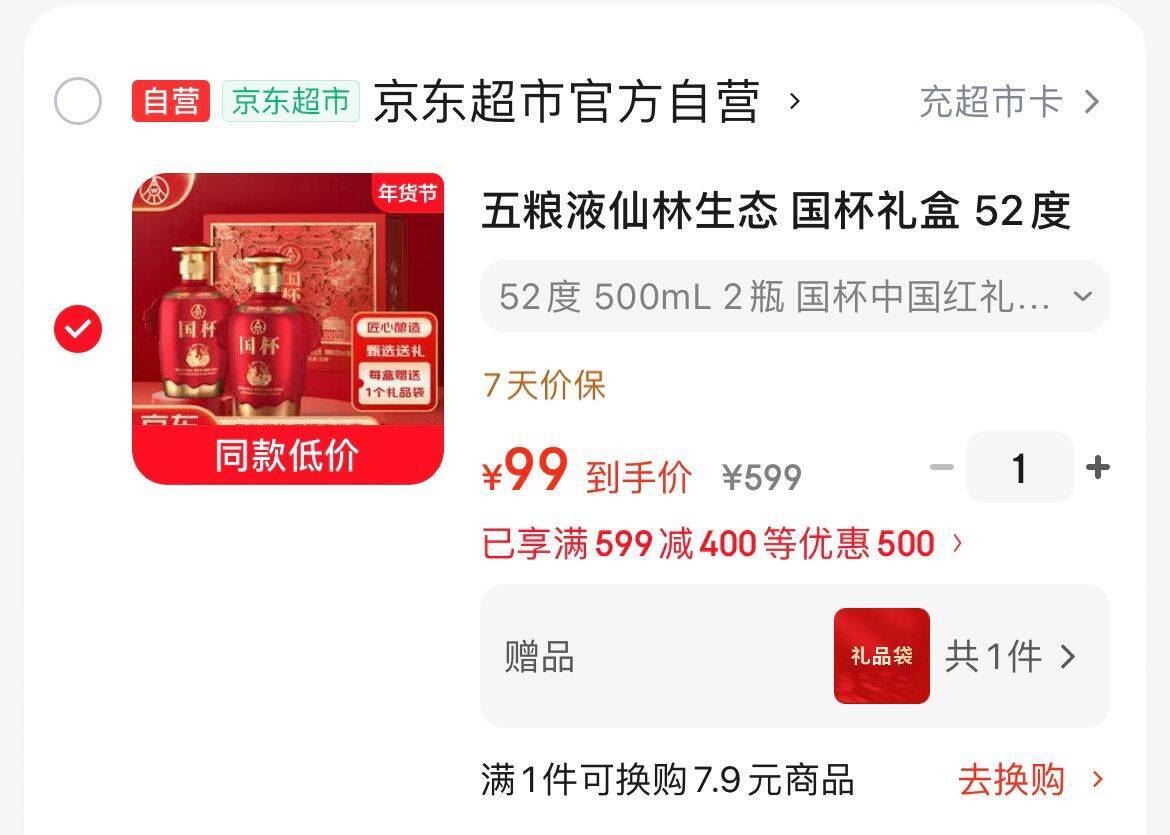
Task: Decrease quantity with the minus button
Action: pyautogui.click(x=942, y=468)
